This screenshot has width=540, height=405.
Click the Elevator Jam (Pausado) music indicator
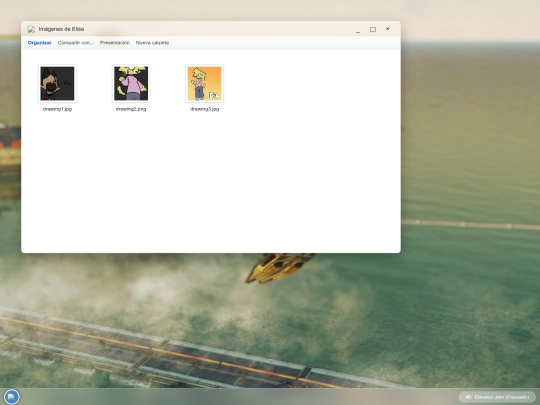coord(497,397)
